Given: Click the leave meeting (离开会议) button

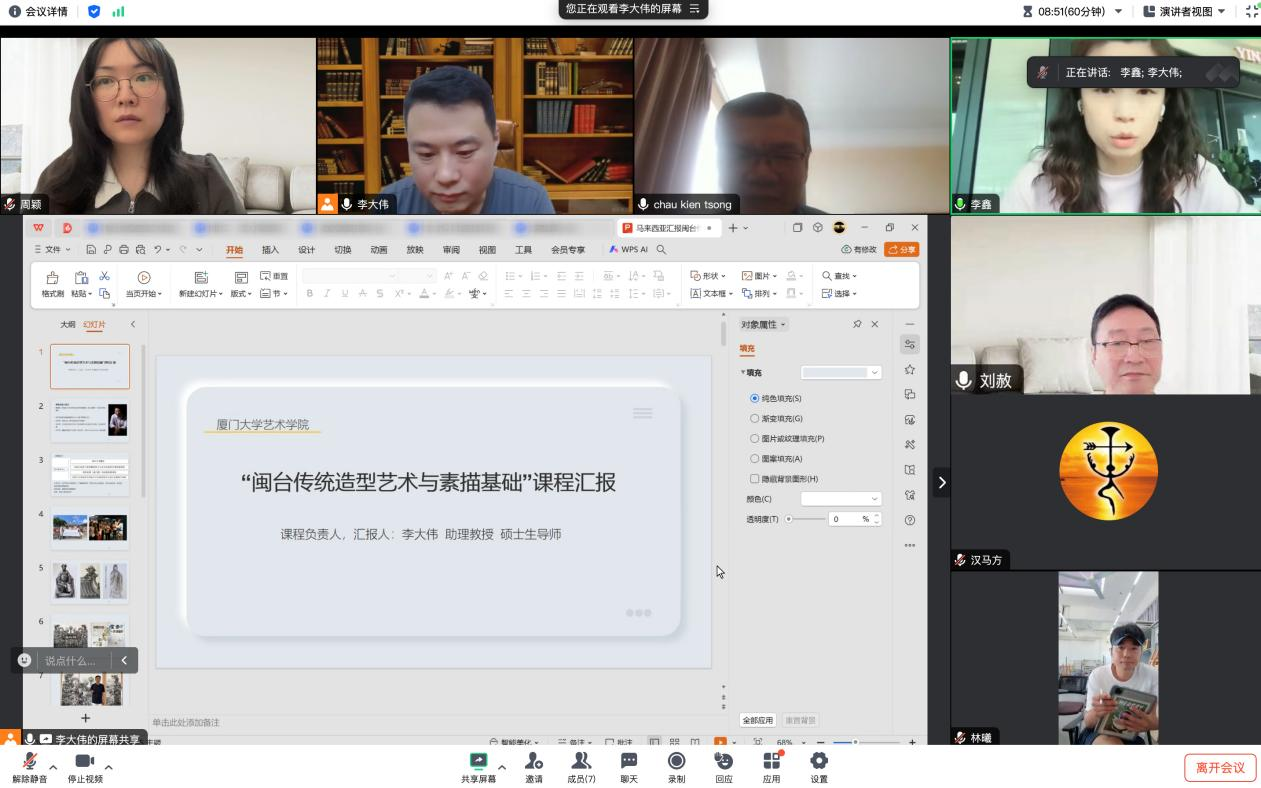Looking at the screenshot, I should [x=1219, y=767].
